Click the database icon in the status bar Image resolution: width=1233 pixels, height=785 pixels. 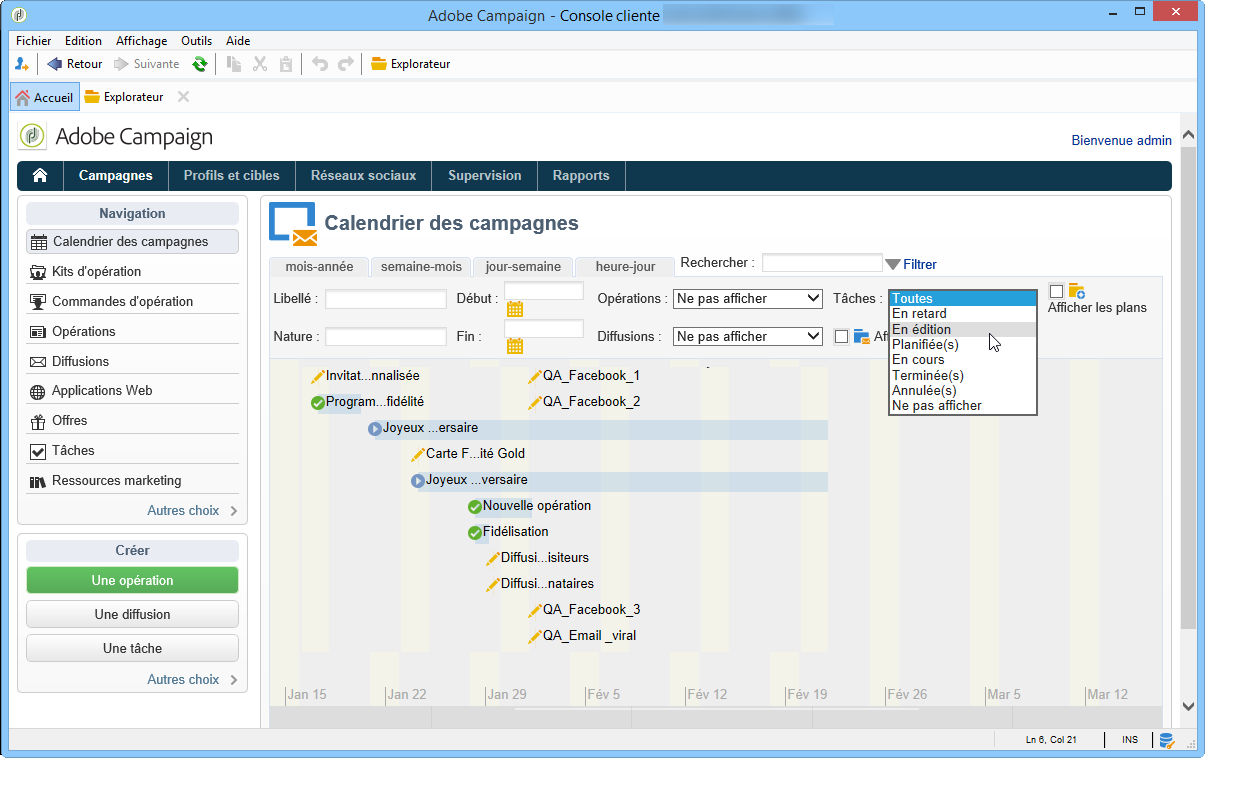point(1166,740)
